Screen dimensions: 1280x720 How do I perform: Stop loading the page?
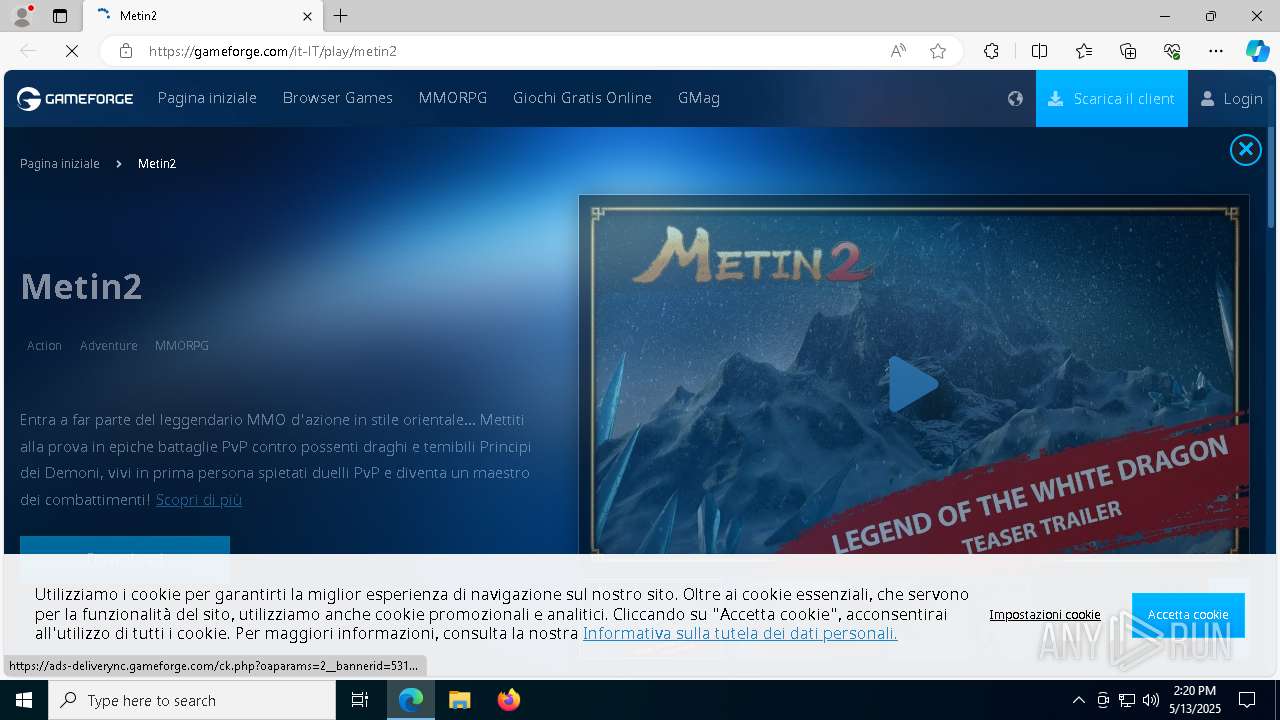click(x=72, y=51)
